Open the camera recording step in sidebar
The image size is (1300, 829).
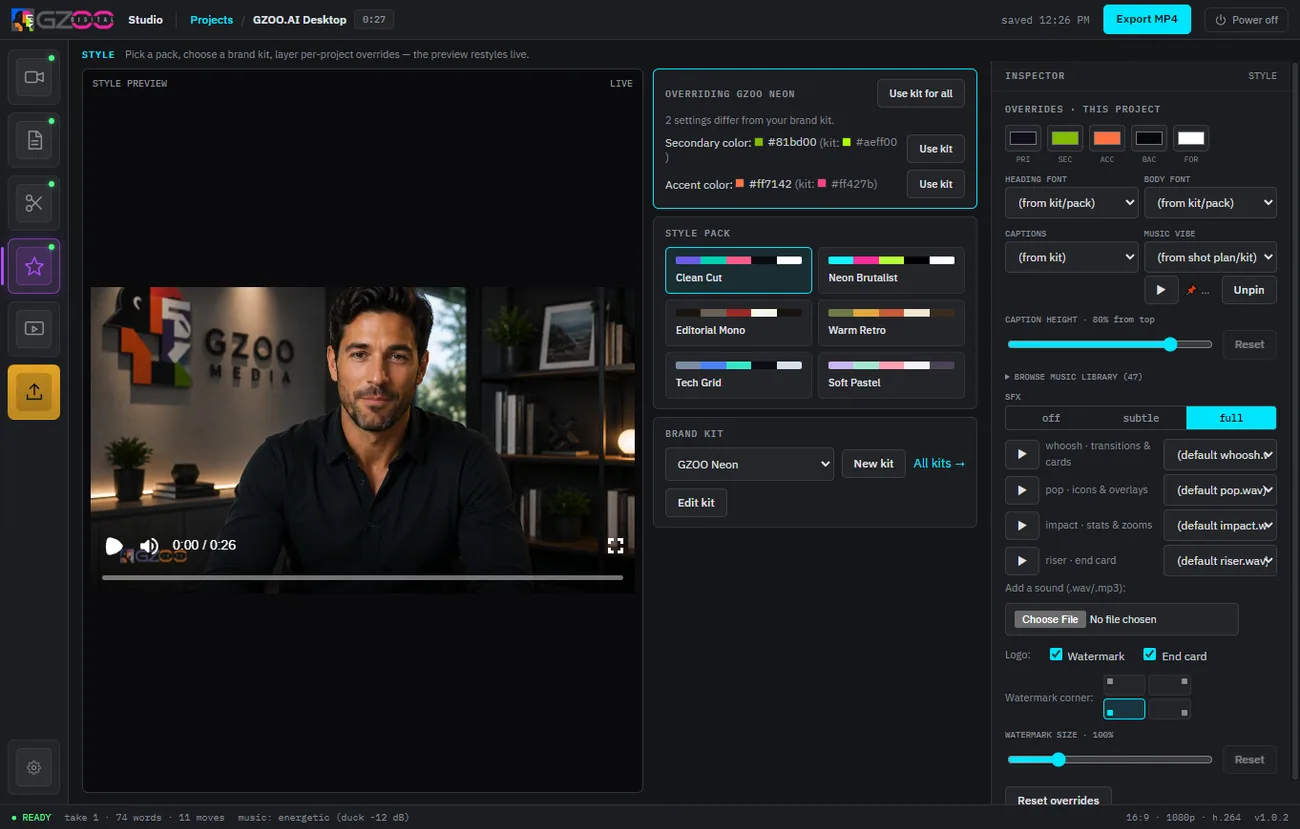[x=34, y=77]
